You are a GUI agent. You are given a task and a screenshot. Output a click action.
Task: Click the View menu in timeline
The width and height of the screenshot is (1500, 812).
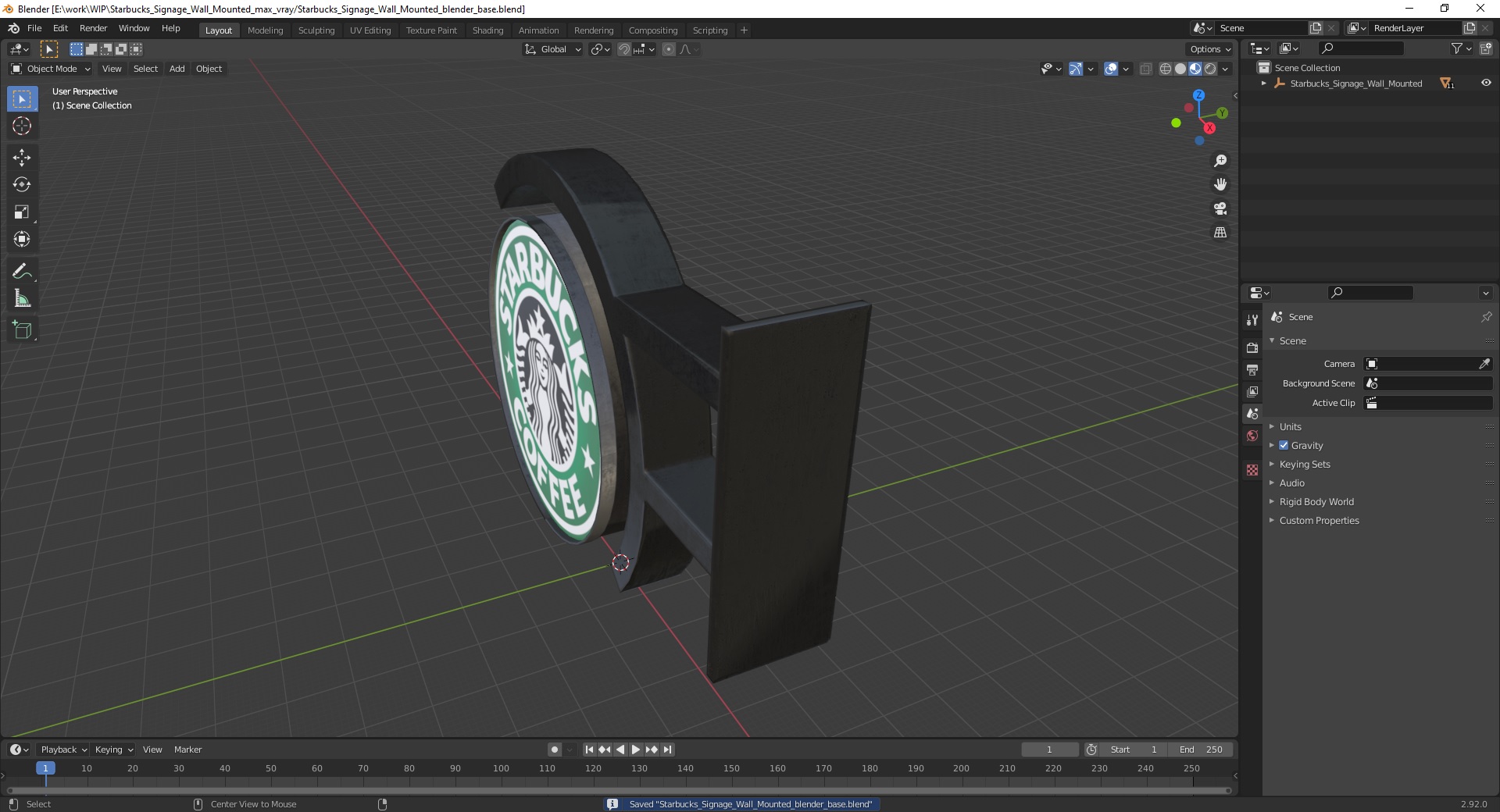coord(152,750)
